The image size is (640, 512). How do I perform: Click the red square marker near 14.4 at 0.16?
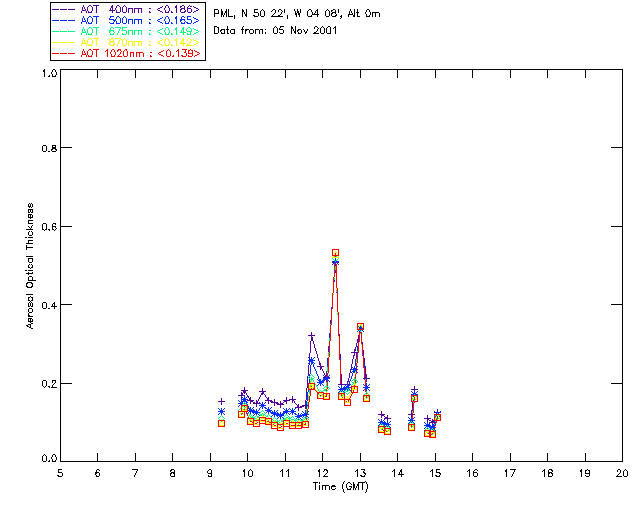[414, 398]
